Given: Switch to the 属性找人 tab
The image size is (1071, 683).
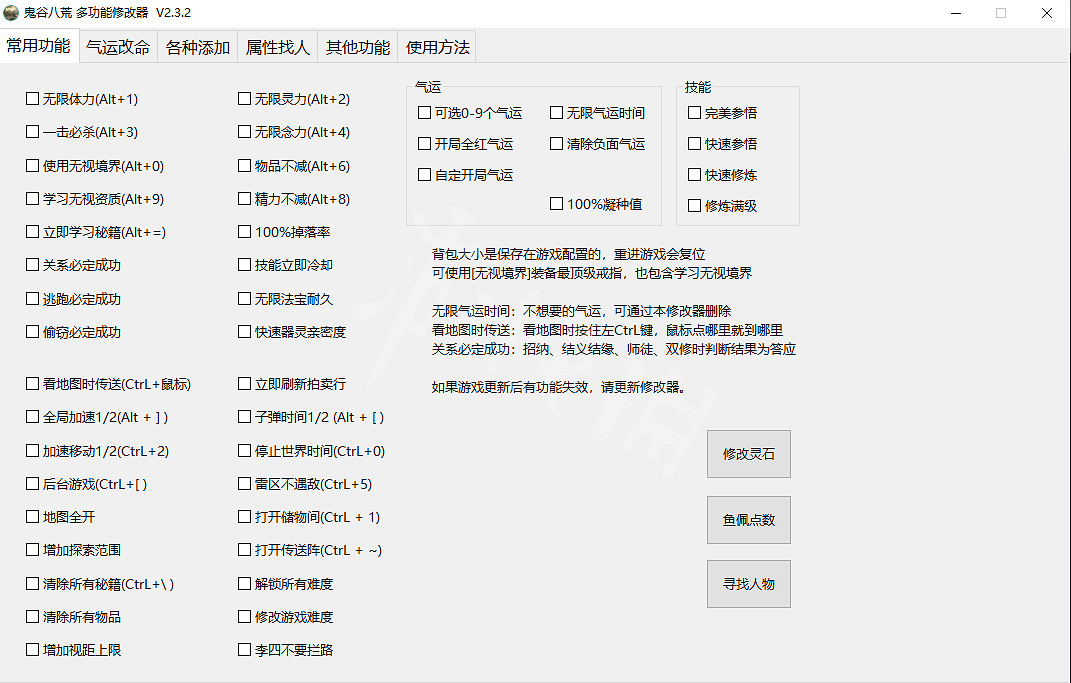Looking at the screenshot, I should [x=277, y=46].
